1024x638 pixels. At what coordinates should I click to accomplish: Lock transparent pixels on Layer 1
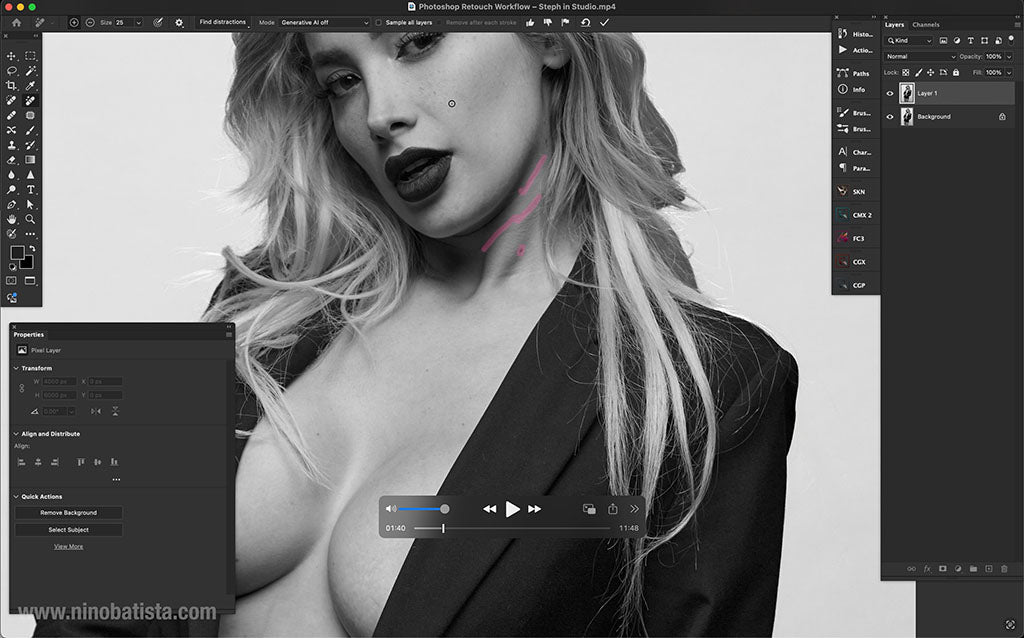(x=907, y=72)
